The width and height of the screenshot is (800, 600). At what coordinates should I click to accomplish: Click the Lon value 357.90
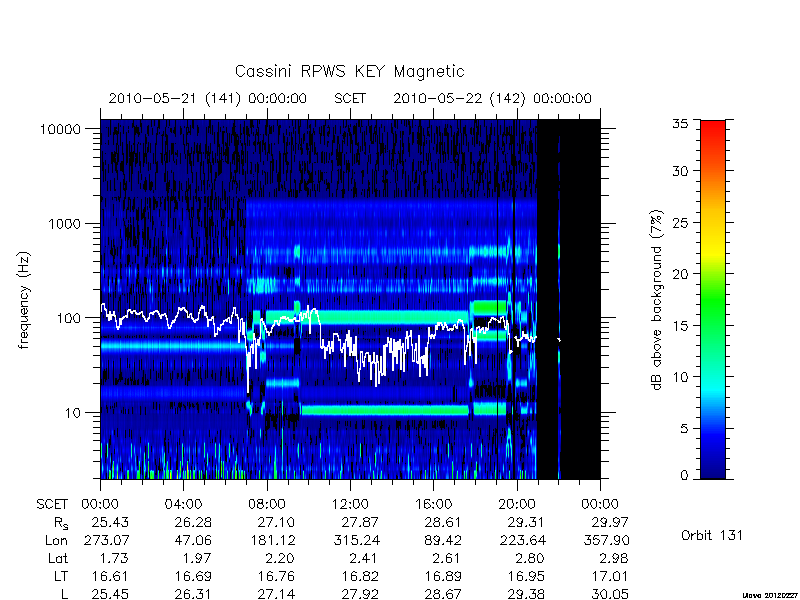pos(606,540)
